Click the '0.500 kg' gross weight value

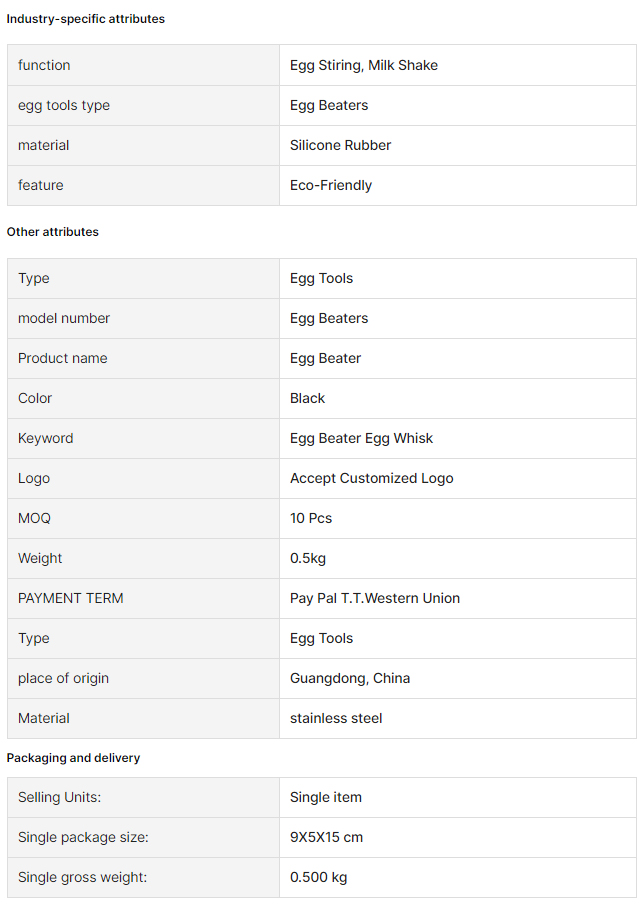(319, 877)
